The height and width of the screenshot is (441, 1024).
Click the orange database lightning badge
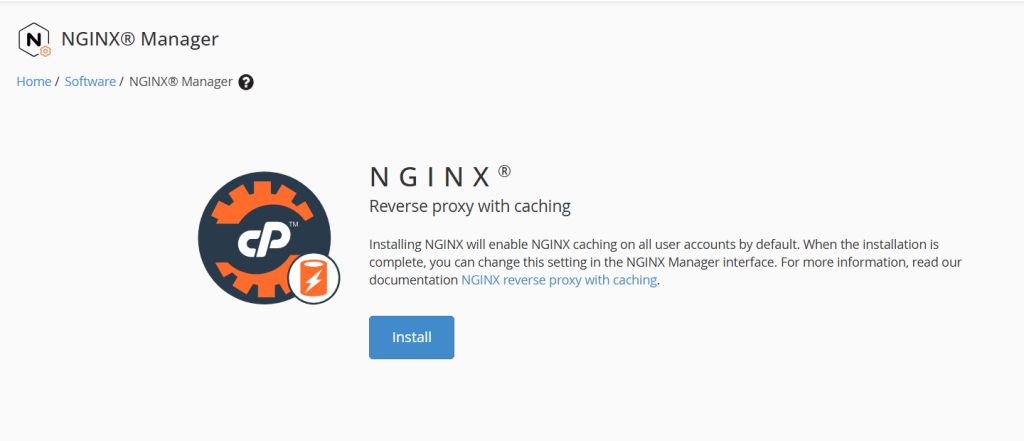(313, 280)
